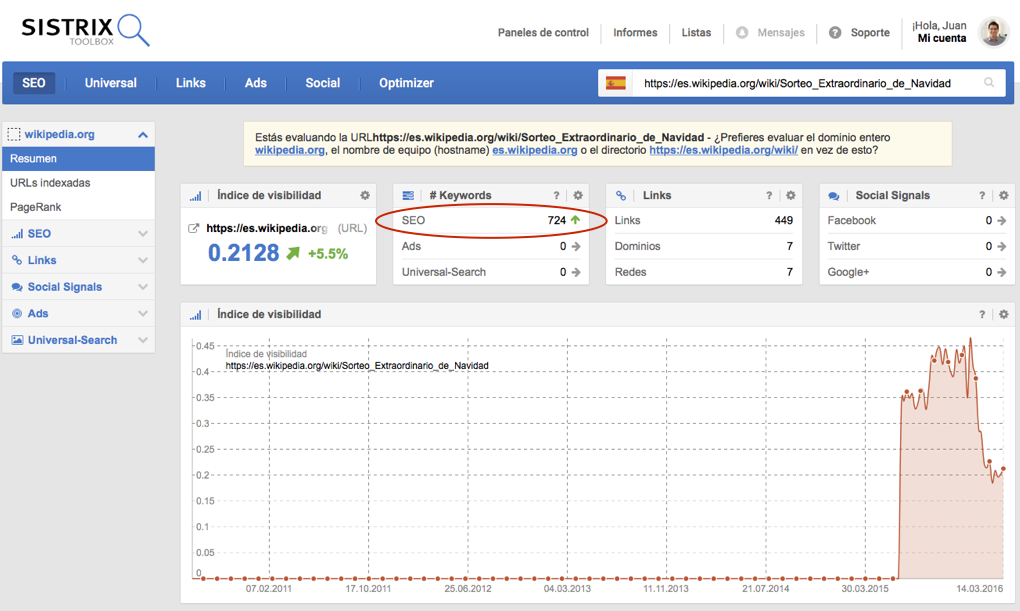
Task: Click the help icon on visibility chart panel
Action: tap(982, 314)
